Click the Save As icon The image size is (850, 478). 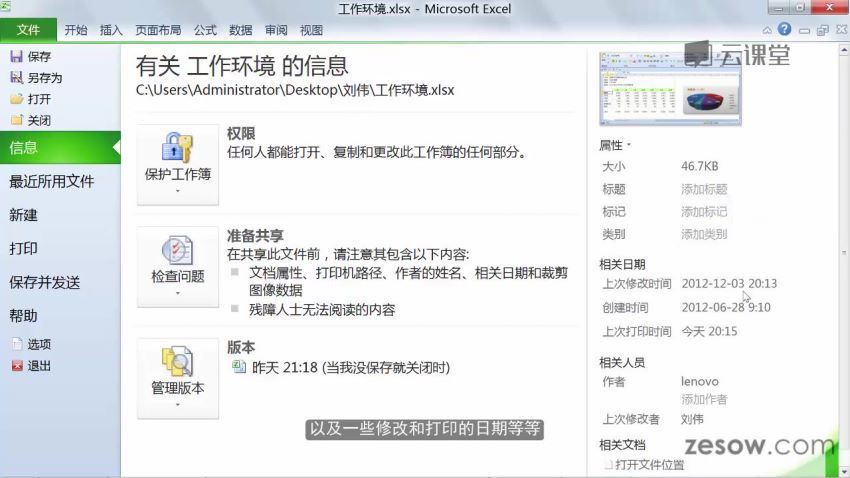tap(16, 77)
